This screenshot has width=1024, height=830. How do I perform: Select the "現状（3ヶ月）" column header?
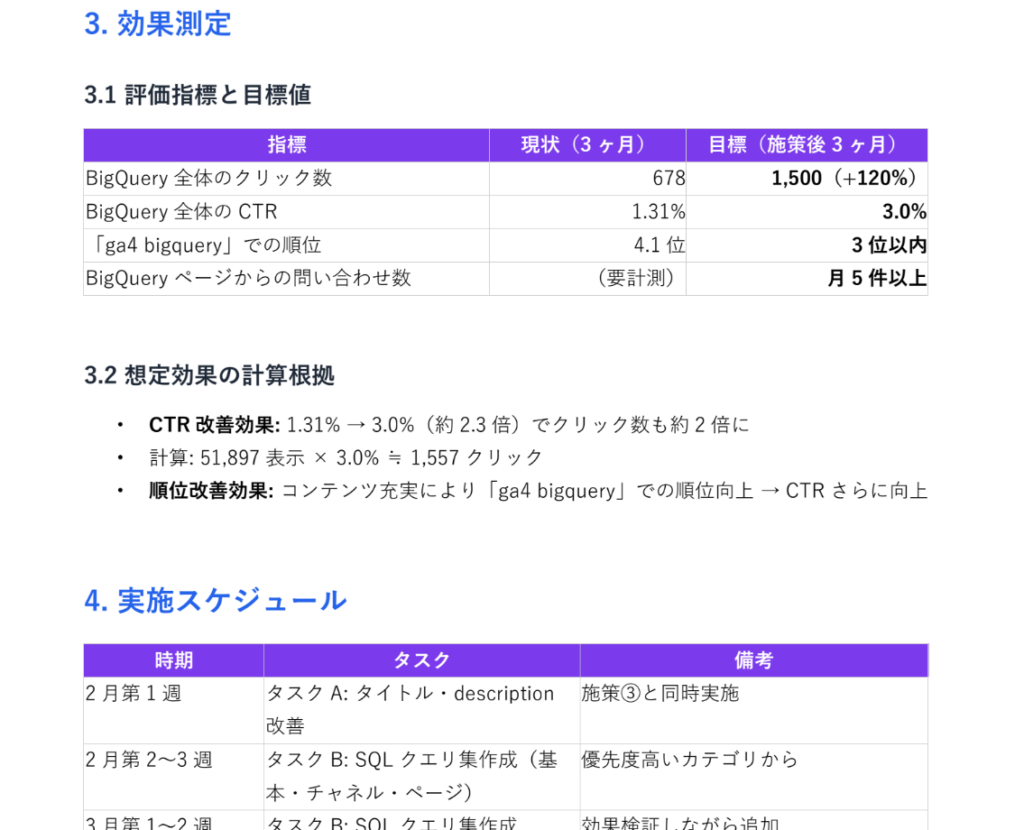[x=587, y=145]
